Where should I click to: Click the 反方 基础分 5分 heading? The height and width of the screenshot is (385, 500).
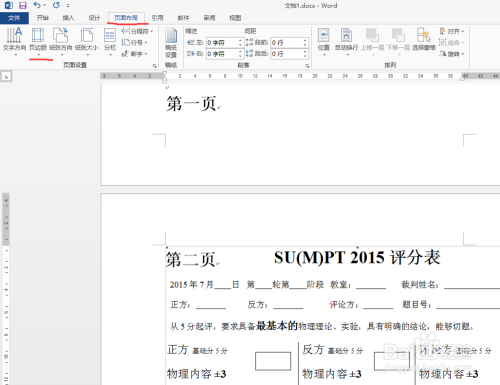333,350
